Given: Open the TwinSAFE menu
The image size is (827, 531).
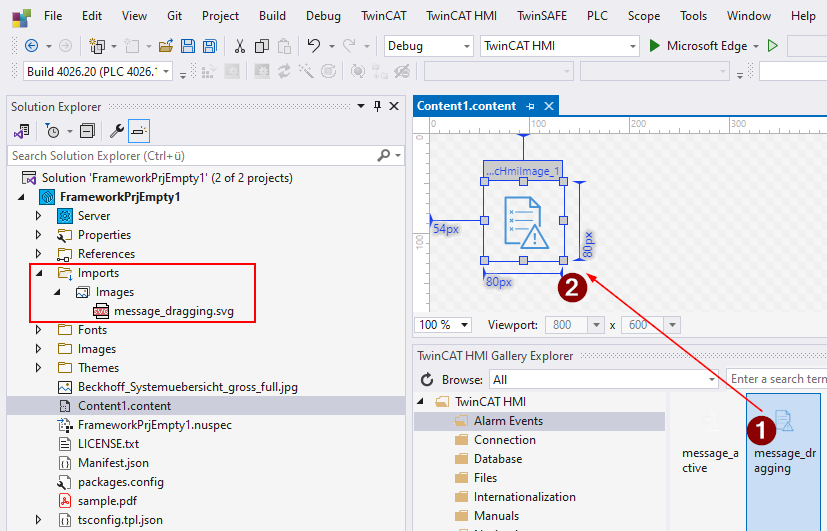Looking at the screenshot, I should (x=541, y=16).
